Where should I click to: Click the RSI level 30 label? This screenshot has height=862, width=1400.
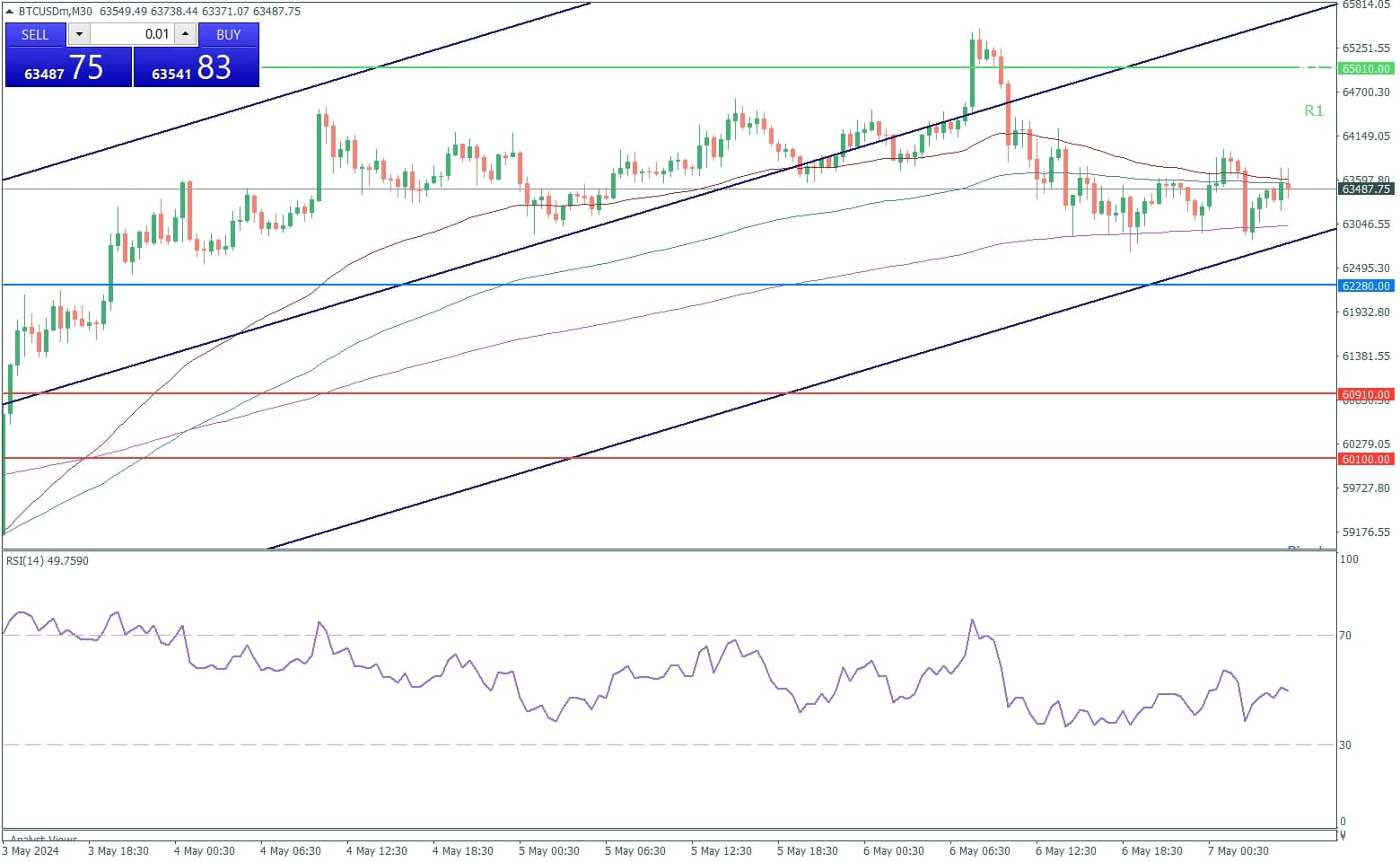point(1345,745)
